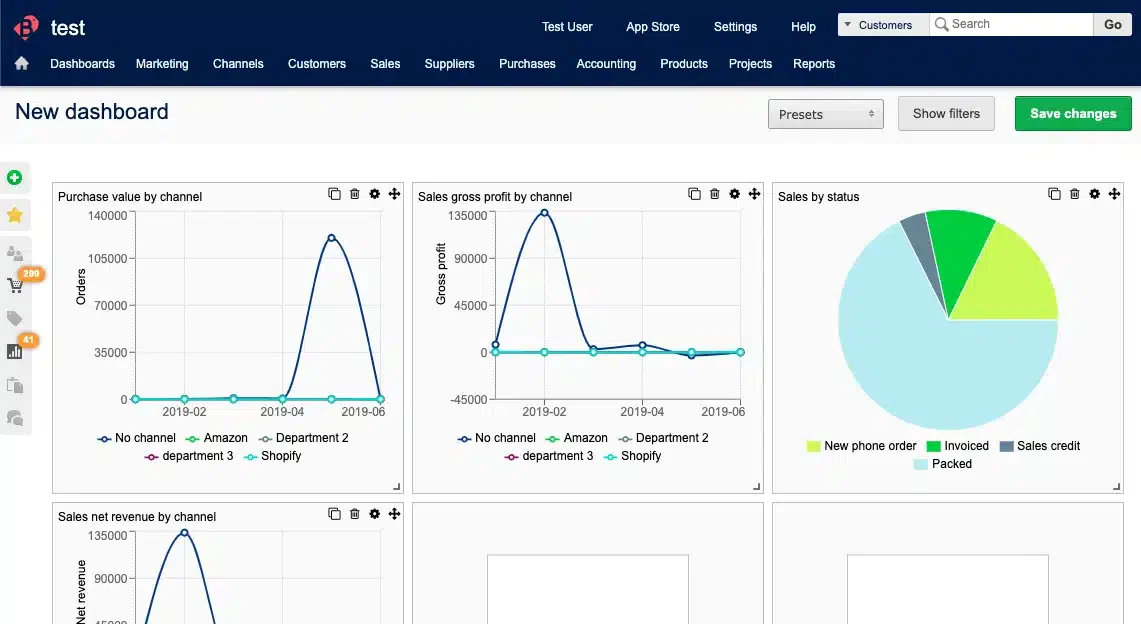Open settings gear of Sales gross profit widget
1141x624 pixels.
[735, 194]
